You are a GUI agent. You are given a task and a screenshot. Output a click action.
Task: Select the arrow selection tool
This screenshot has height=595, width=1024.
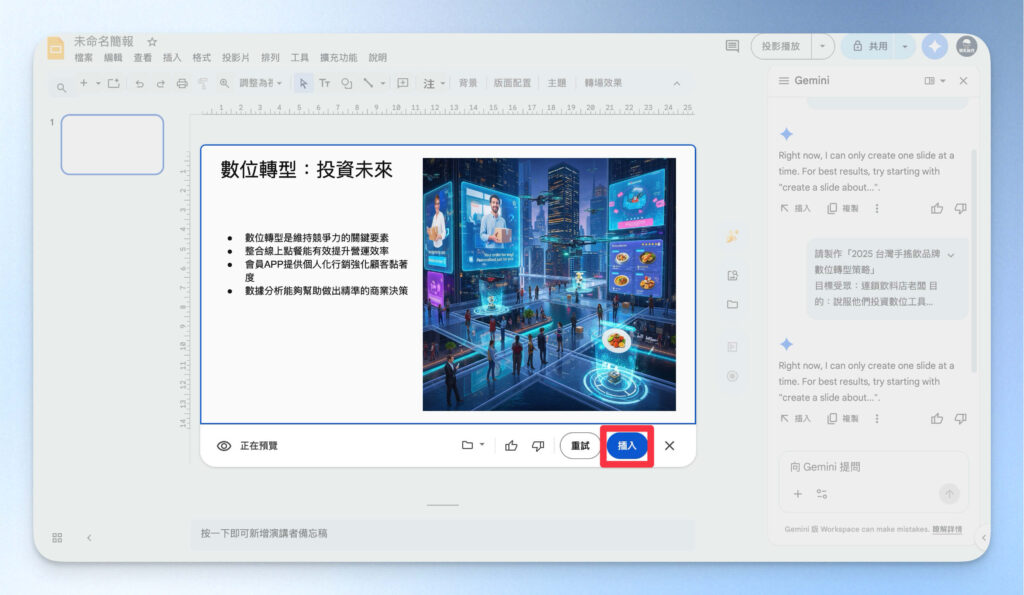pyautogui.click(x=302, y=84)
